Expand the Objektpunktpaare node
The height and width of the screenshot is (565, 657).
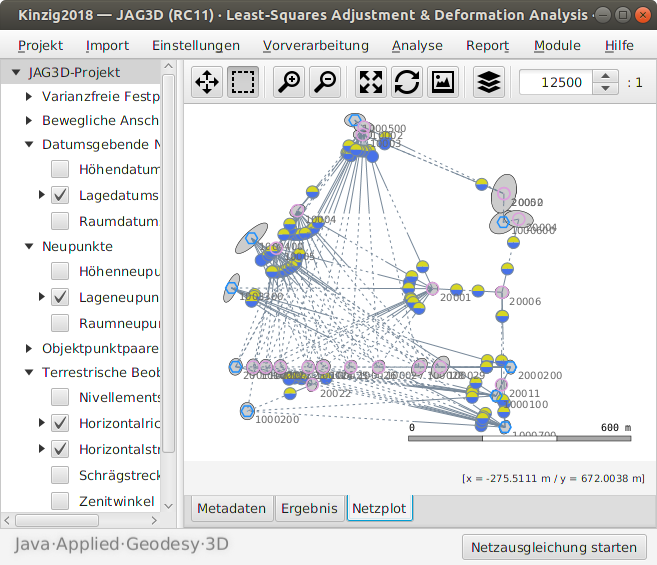tap(28, 348)
